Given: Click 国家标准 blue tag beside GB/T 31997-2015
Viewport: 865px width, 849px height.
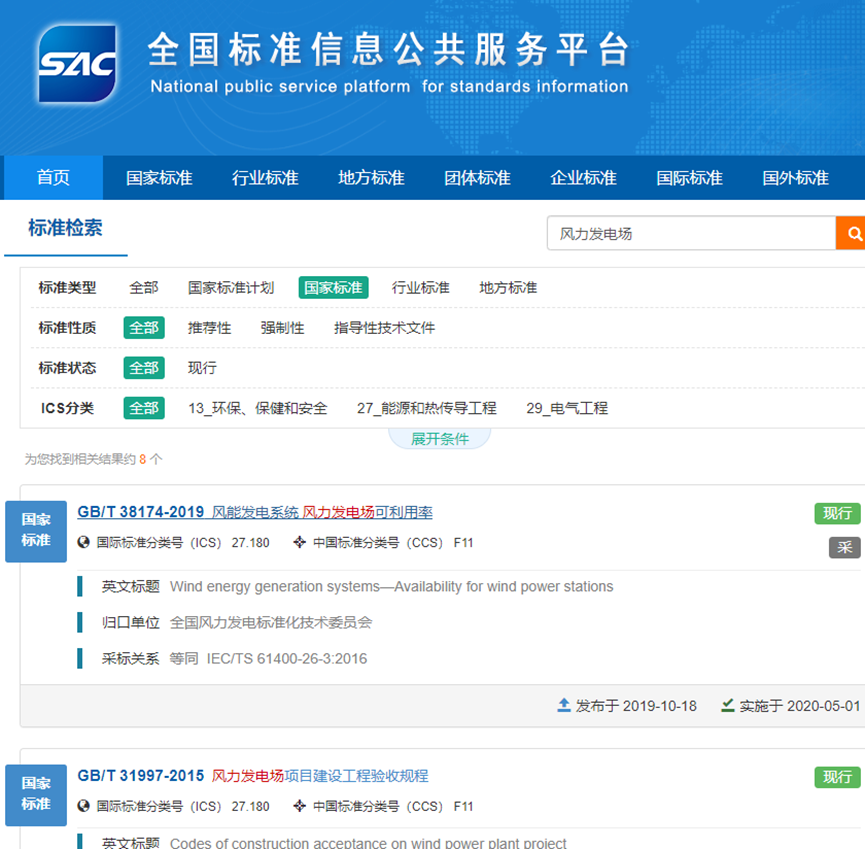Looking at the screenshot, I should click(x=36, y=795).
